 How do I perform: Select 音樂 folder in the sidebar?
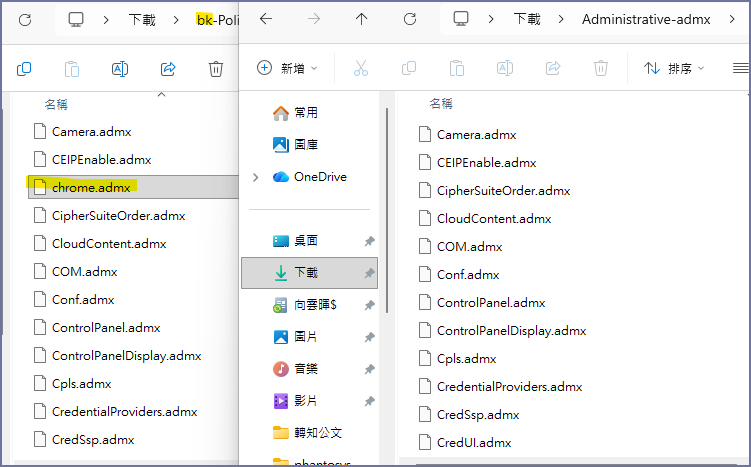pyautogui.click(x=305, y=369)
